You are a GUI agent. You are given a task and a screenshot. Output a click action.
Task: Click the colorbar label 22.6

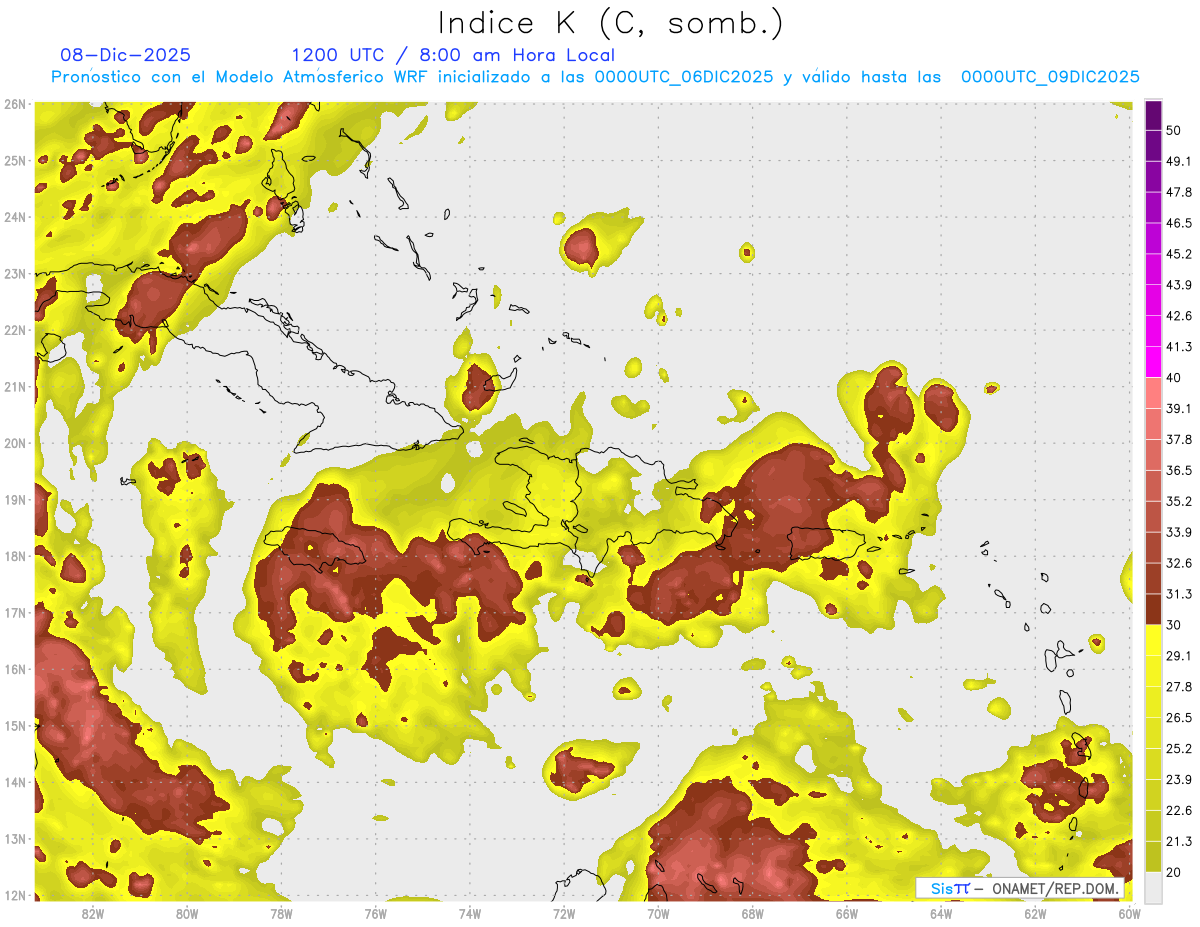1179,811
